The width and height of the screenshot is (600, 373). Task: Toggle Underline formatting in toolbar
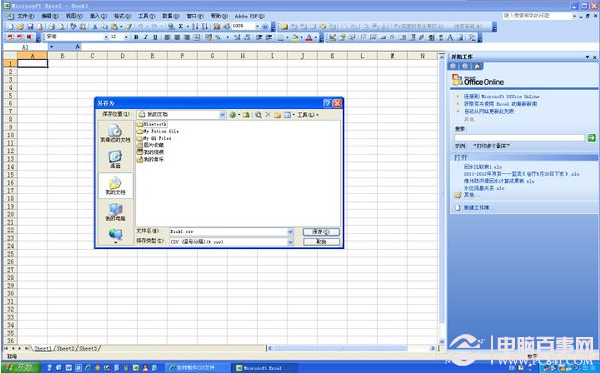(x=155, y=37)
